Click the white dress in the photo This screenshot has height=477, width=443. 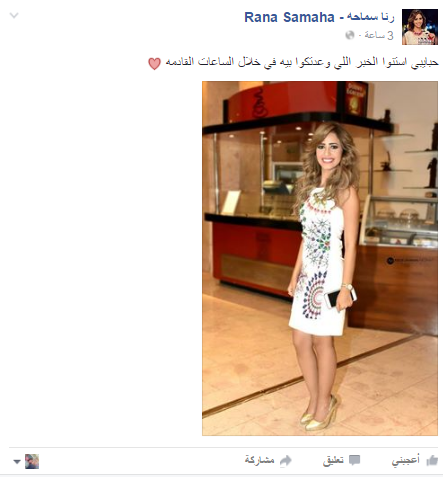pyautogui.click(x=318, y=263)
